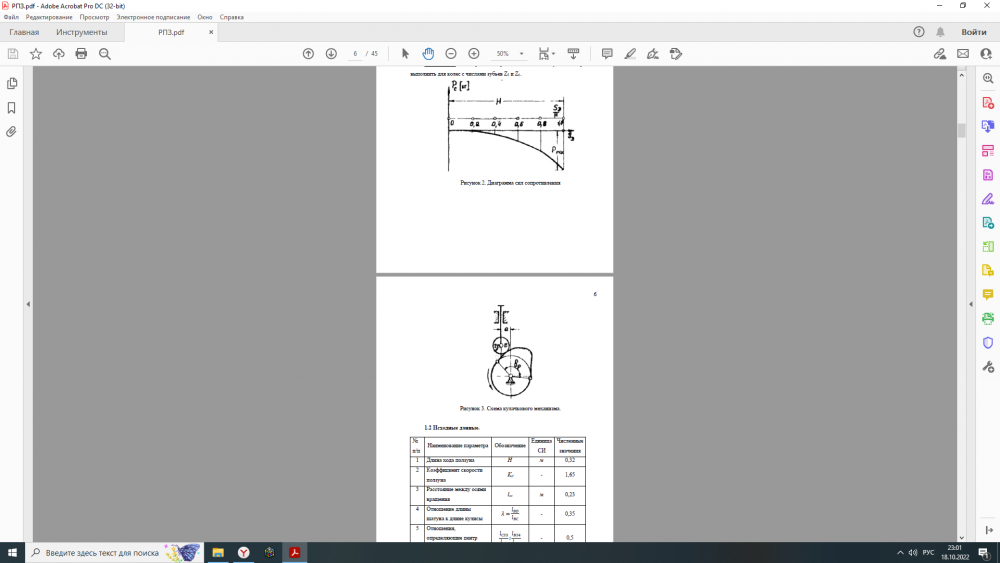Open find text magnifier icon

105,54
